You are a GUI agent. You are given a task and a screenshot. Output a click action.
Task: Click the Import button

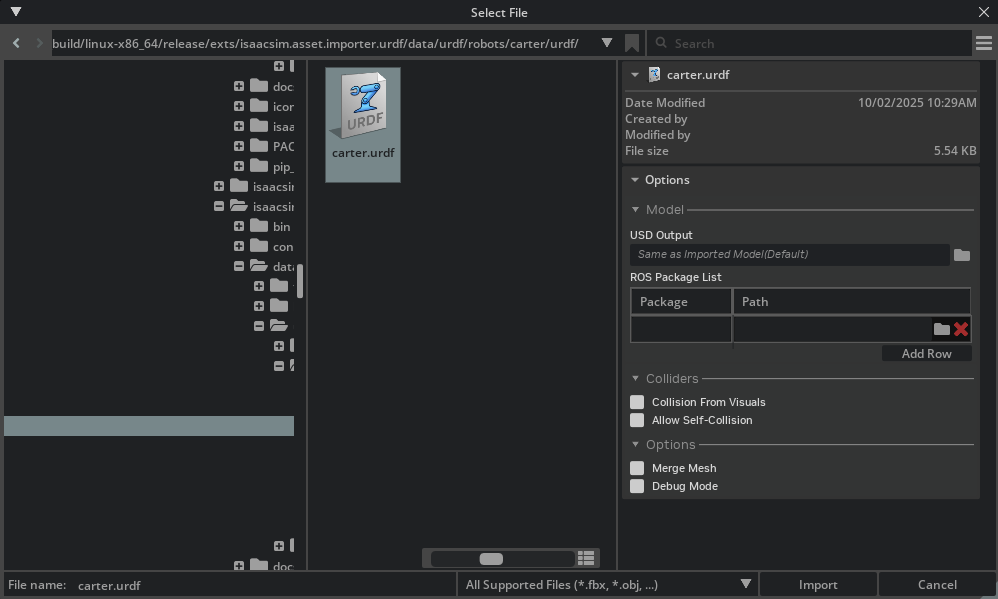(818, 584)
